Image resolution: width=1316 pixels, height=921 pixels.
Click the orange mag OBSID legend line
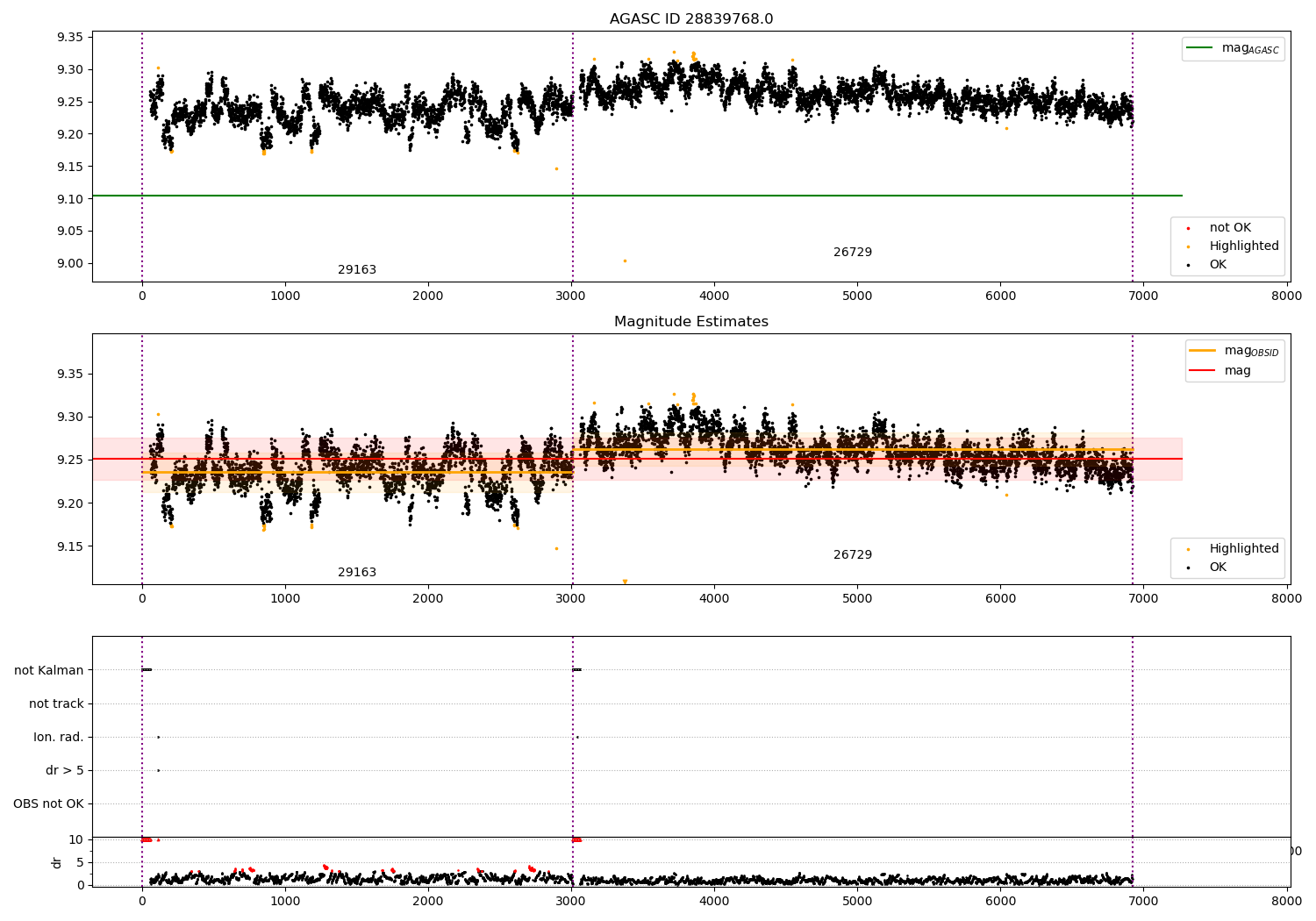click(1203, 350)
